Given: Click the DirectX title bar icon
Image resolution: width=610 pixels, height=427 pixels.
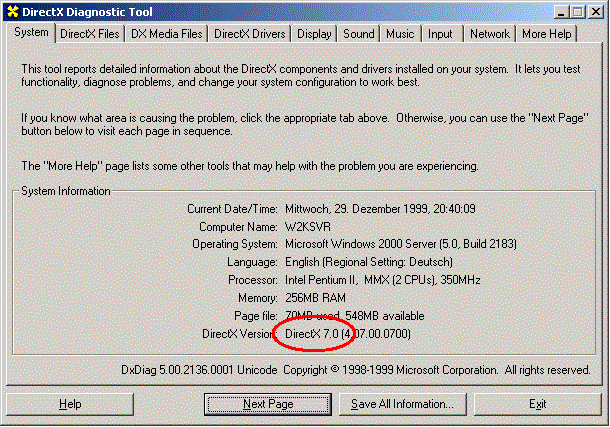Looking at the screenshot, I should (12, 12).
